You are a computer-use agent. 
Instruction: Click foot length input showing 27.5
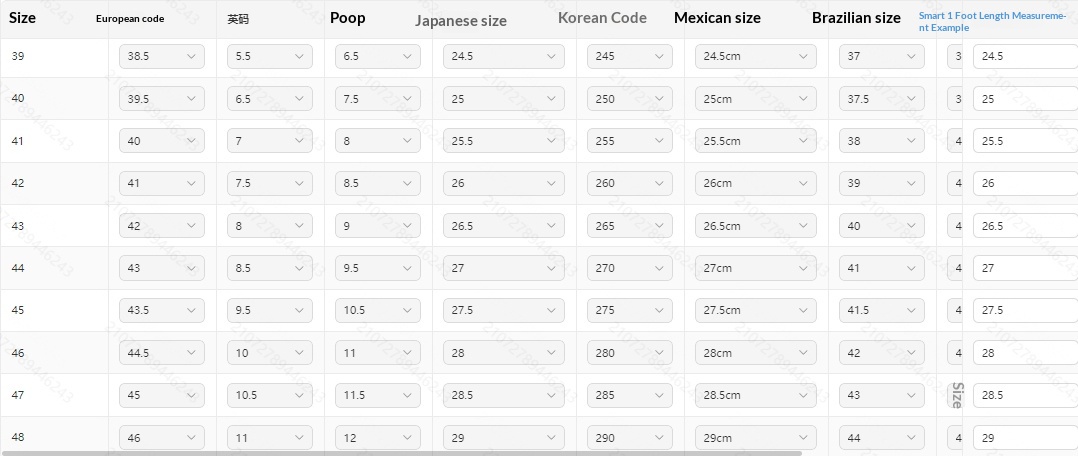1024,310
